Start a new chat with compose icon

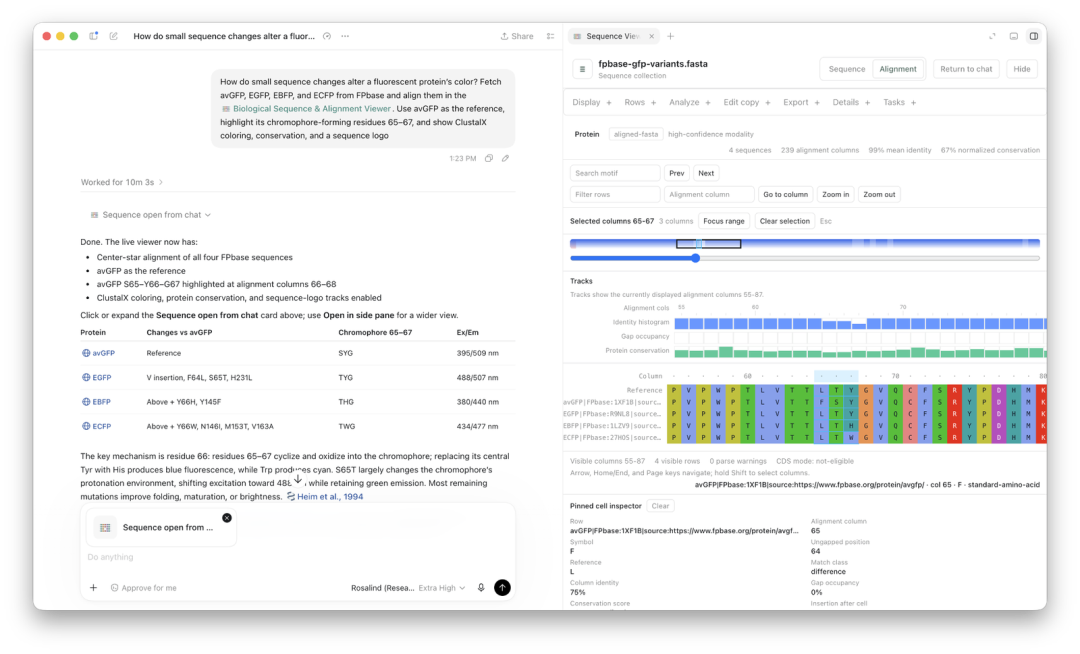coord(114,36)
